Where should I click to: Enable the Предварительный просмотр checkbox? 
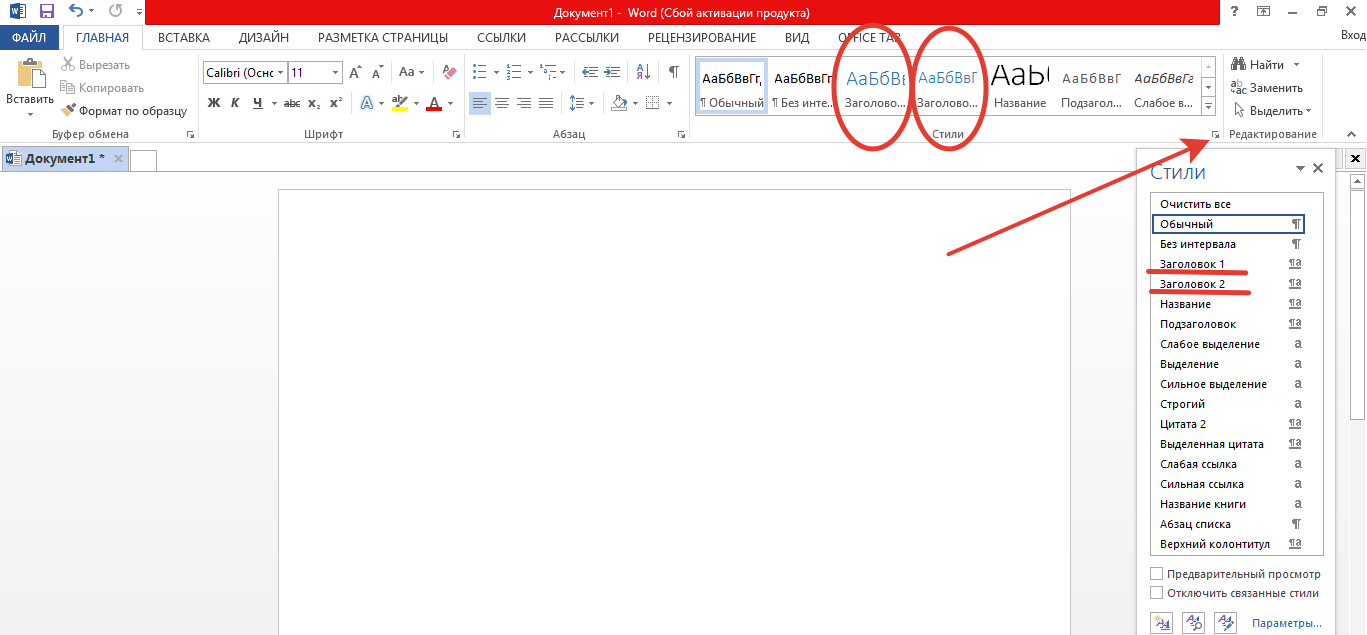1157,574
